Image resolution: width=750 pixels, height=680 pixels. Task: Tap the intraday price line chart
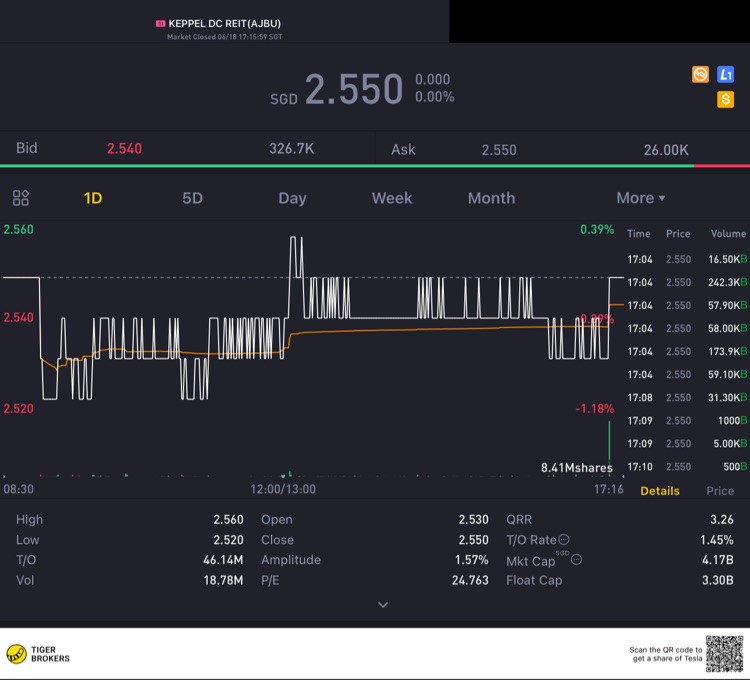pos(313,318)
